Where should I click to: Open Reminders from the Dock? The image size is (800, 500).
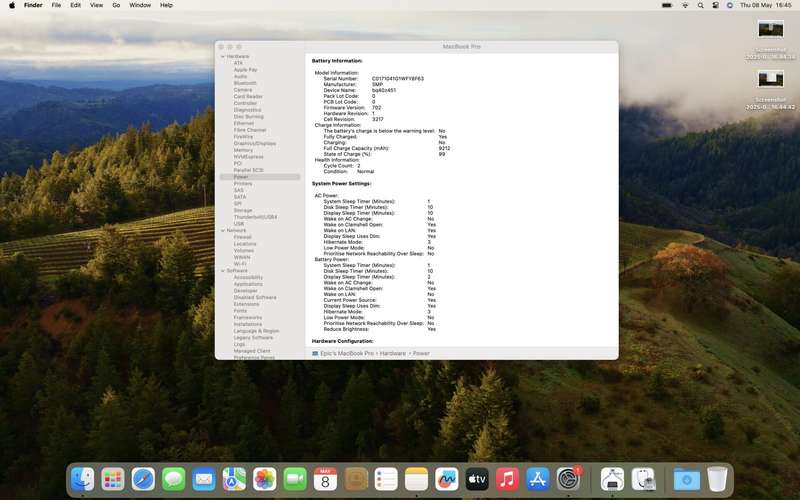[386, 480]
